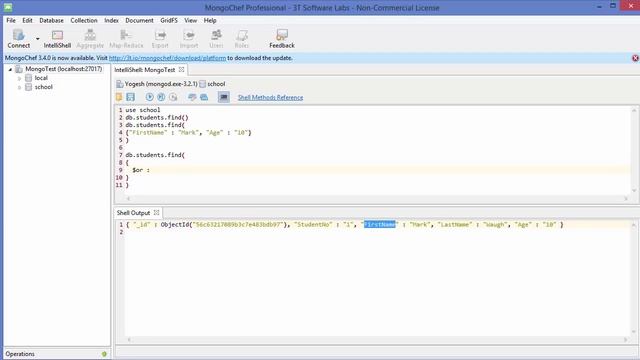Open IntelliShell from the toolbar
This screenshot has width=640, height=360.
(57, 39)
